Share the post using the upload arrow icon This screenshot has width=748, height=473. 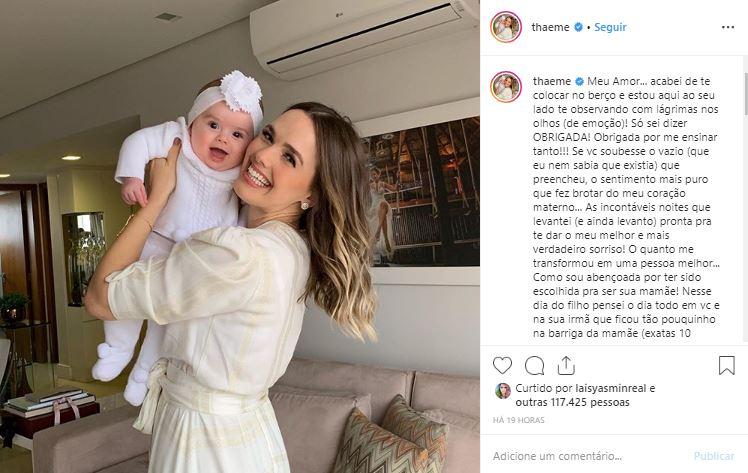[x=566, y=365]
